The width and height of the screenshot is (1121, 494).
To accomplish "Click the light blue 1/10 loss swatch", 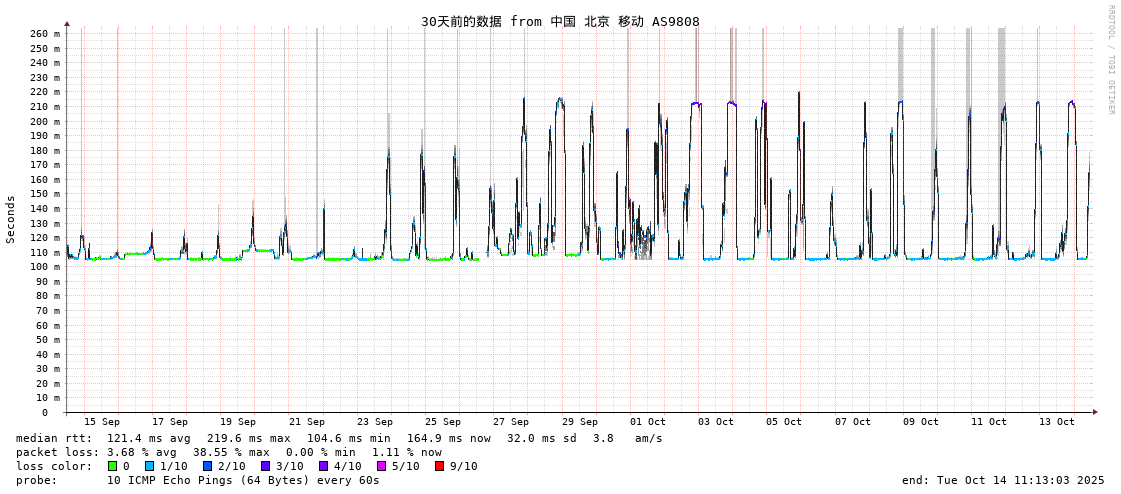I will point(150,466).
